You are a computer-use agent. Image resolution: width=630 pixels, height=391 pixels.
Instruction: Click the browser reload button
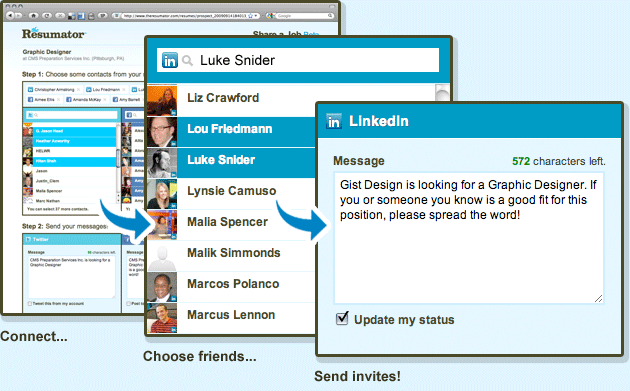pos(47,16)
